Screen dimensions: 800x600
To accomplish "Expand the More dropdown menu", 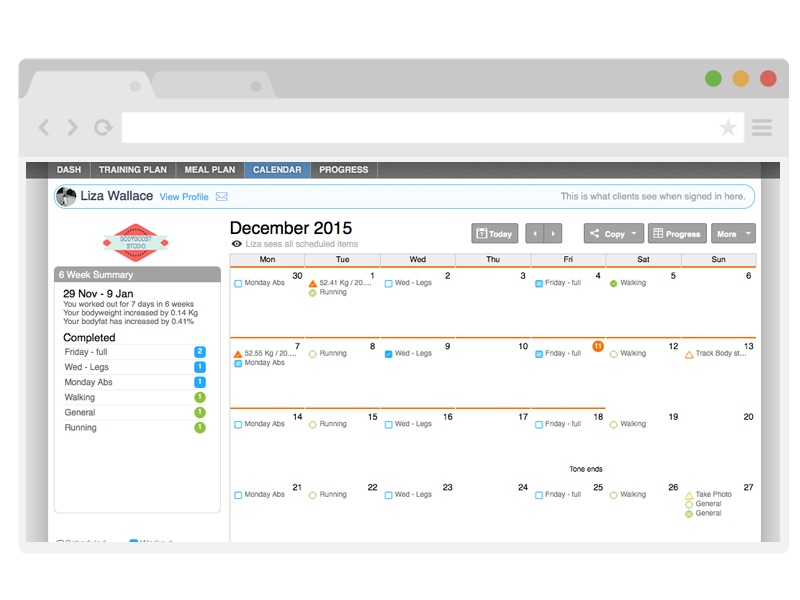I will click(x=732, y=234).
